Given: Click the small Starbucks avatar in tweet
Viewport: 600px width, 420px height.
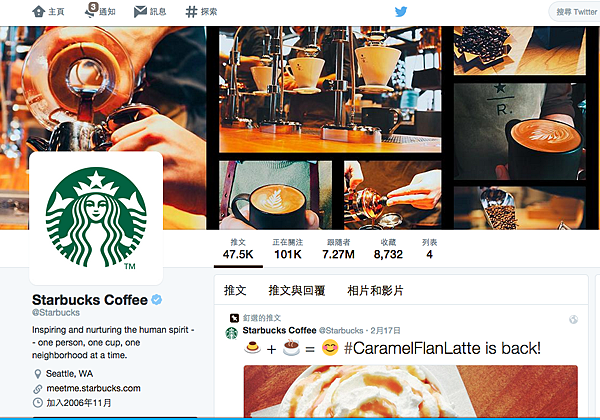Looking at the screenshot, I should click(232, 333).
